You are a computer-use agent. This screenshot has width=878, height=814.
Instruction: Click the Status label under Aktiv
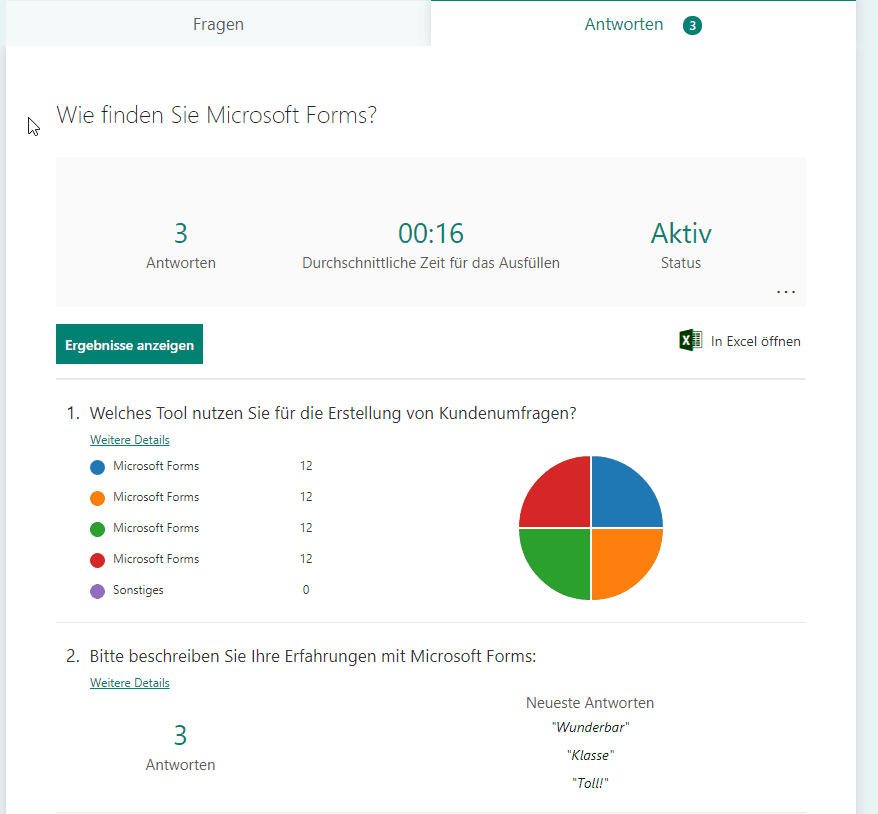(x=681, y=263)
